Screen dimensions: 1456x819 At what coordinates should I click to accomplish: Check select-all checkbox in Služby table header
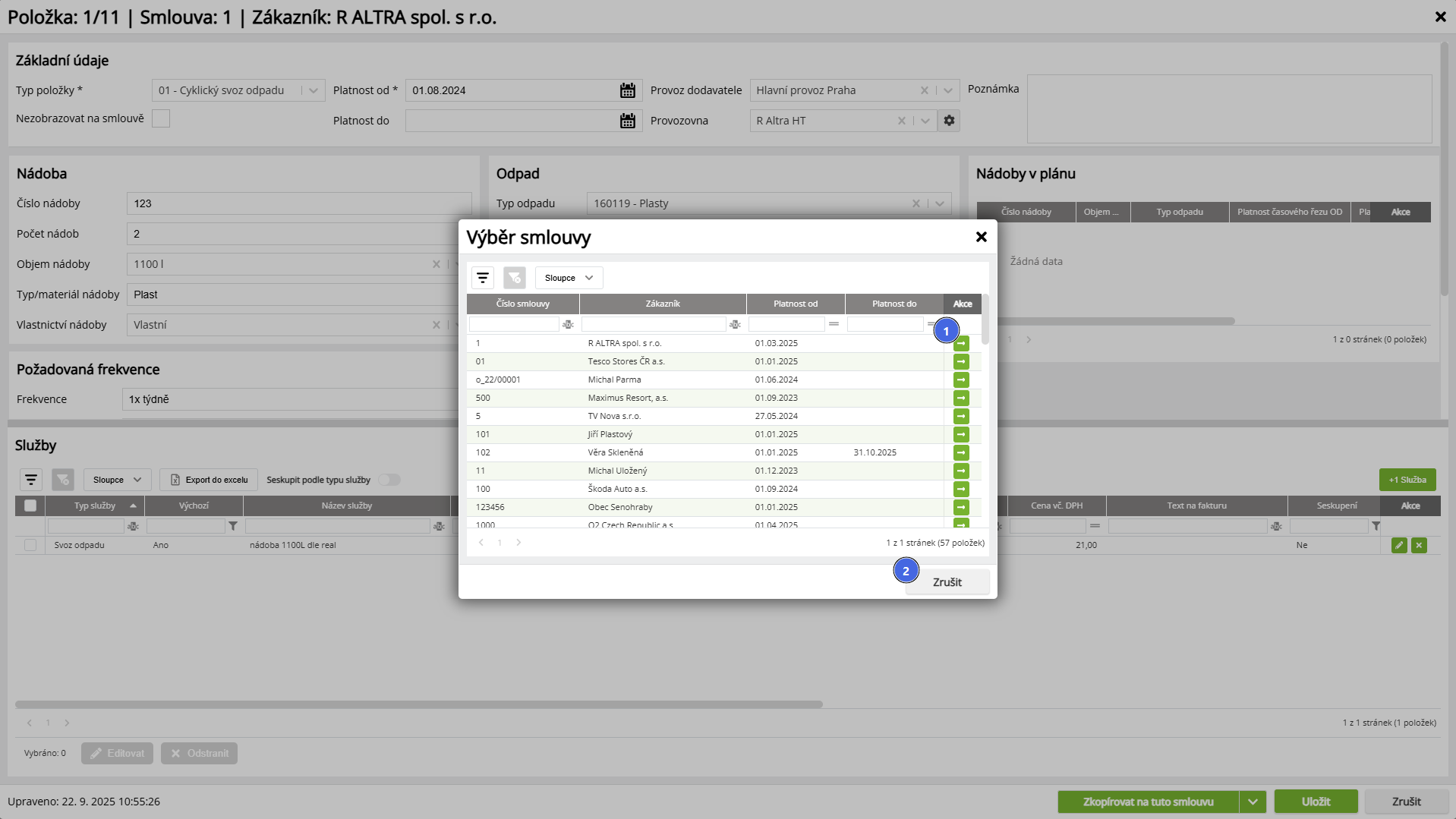point(30,506)
